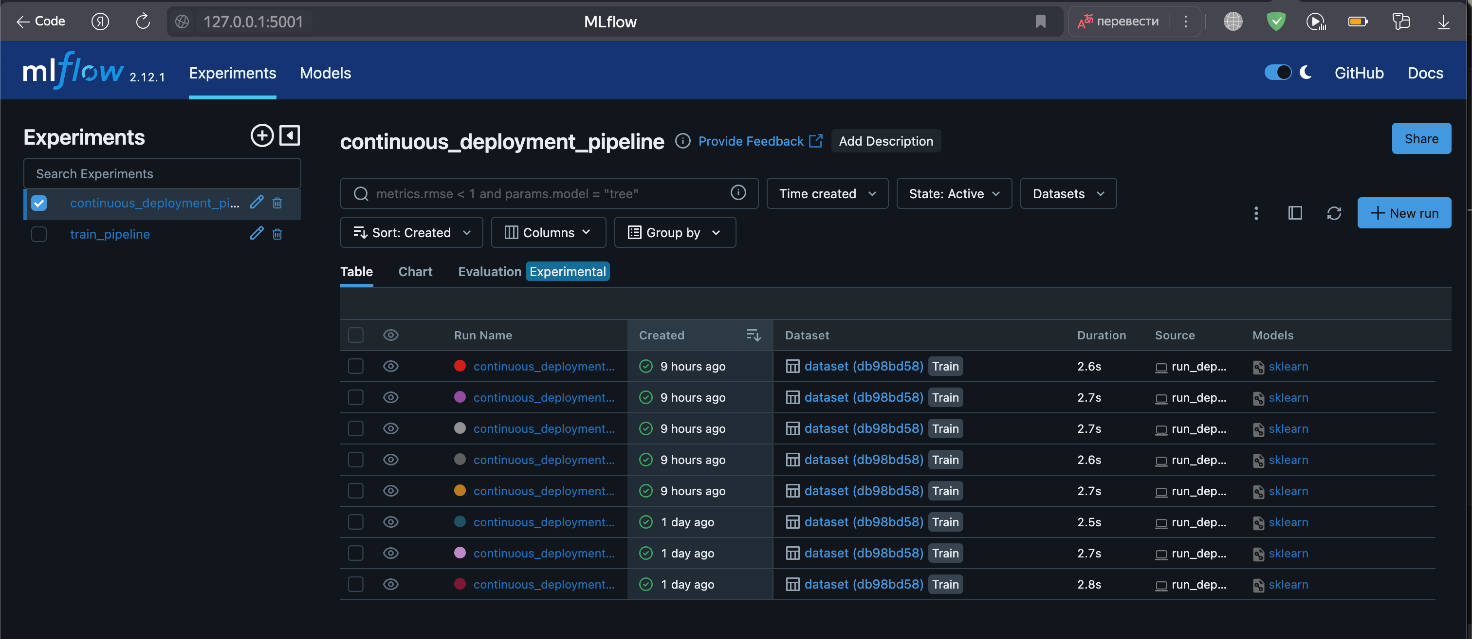This screenshot has height=639, width=1472.
Task: Collapse the Experiments sidebar using its arrow icon
Action: pos(289,135)
